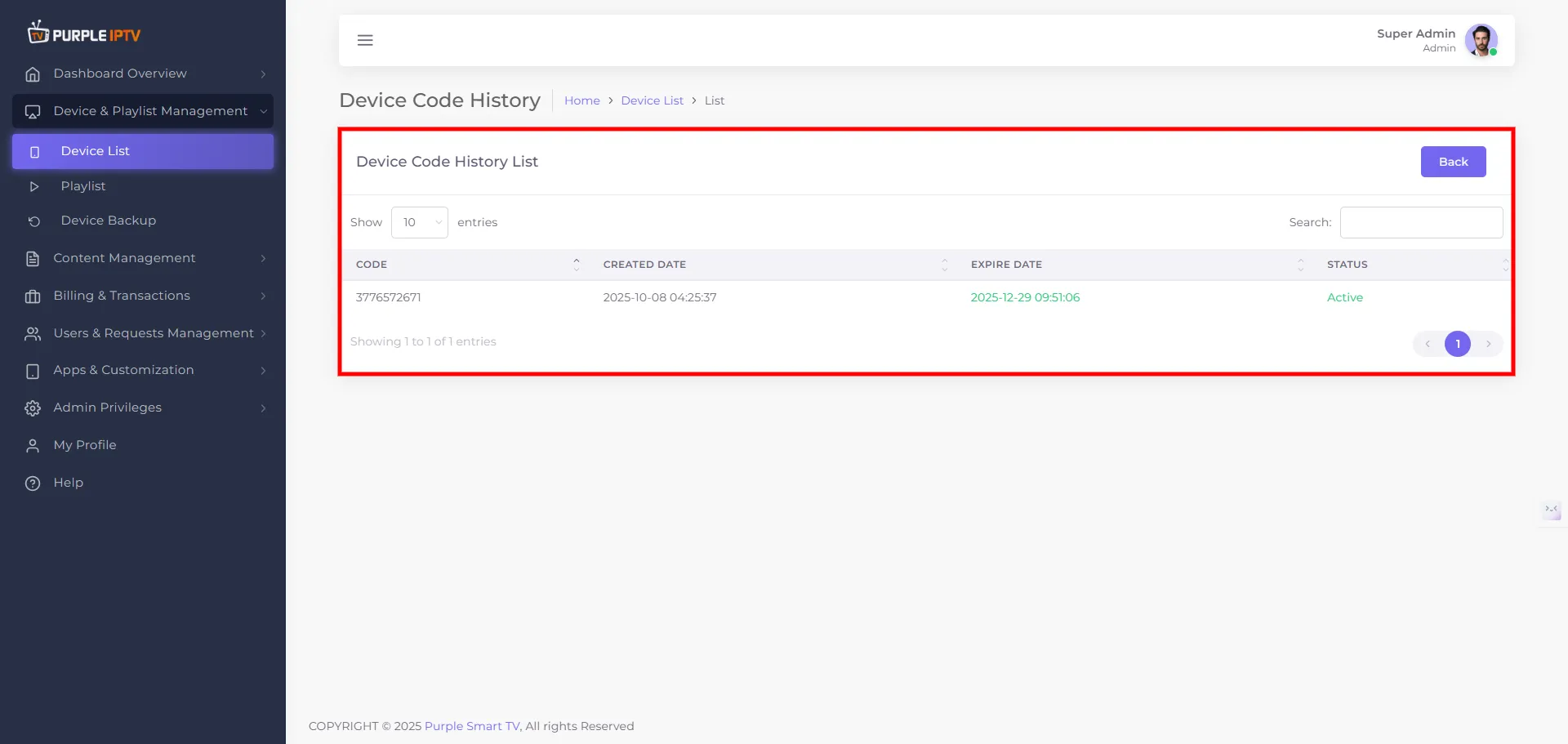Click the Dashboard Overview home icon
Screen dimensions: 1568x744
[33, 74]
